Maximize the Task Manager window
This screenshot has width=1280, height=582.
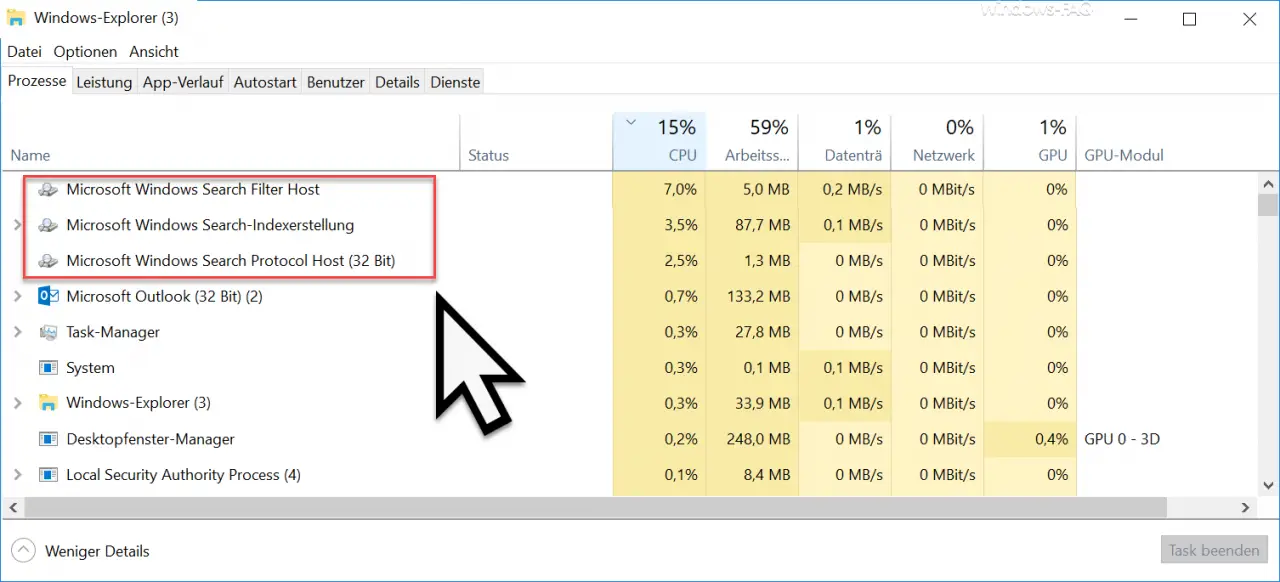[1189, 19]
